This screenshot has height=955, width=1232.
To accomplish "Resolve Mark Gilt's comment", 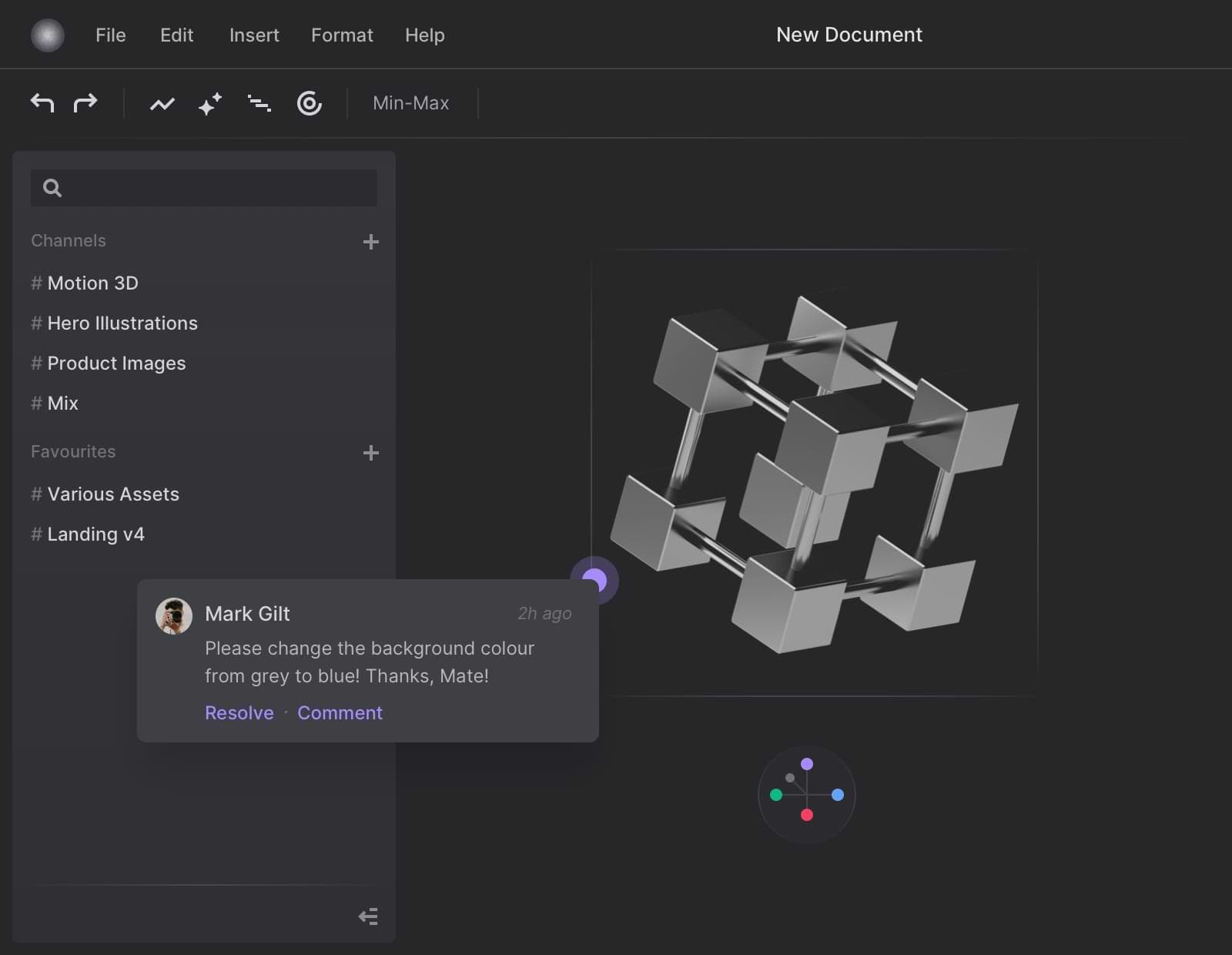I will (239, 712).
